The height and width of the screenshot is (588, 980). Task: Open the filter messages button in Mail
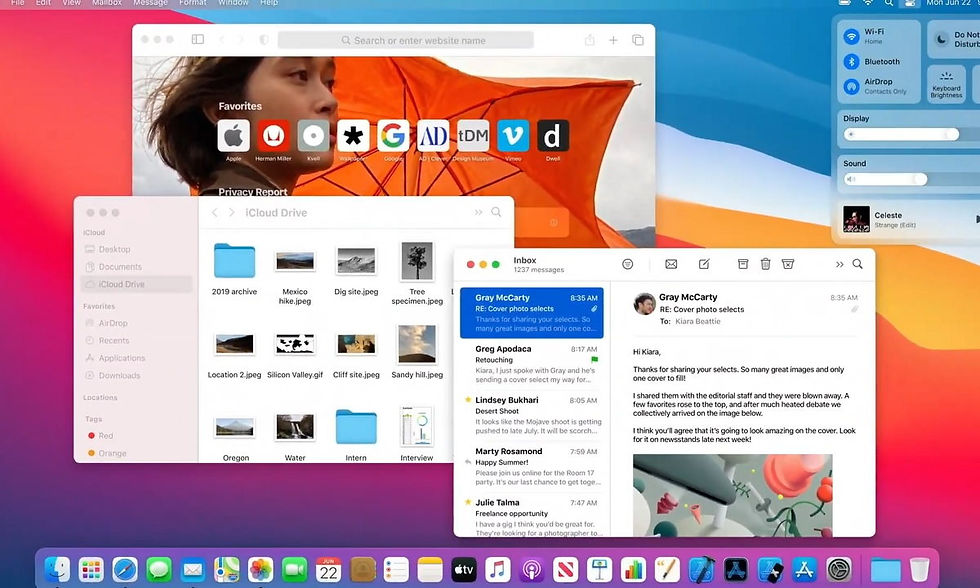[x=628, y=264]
